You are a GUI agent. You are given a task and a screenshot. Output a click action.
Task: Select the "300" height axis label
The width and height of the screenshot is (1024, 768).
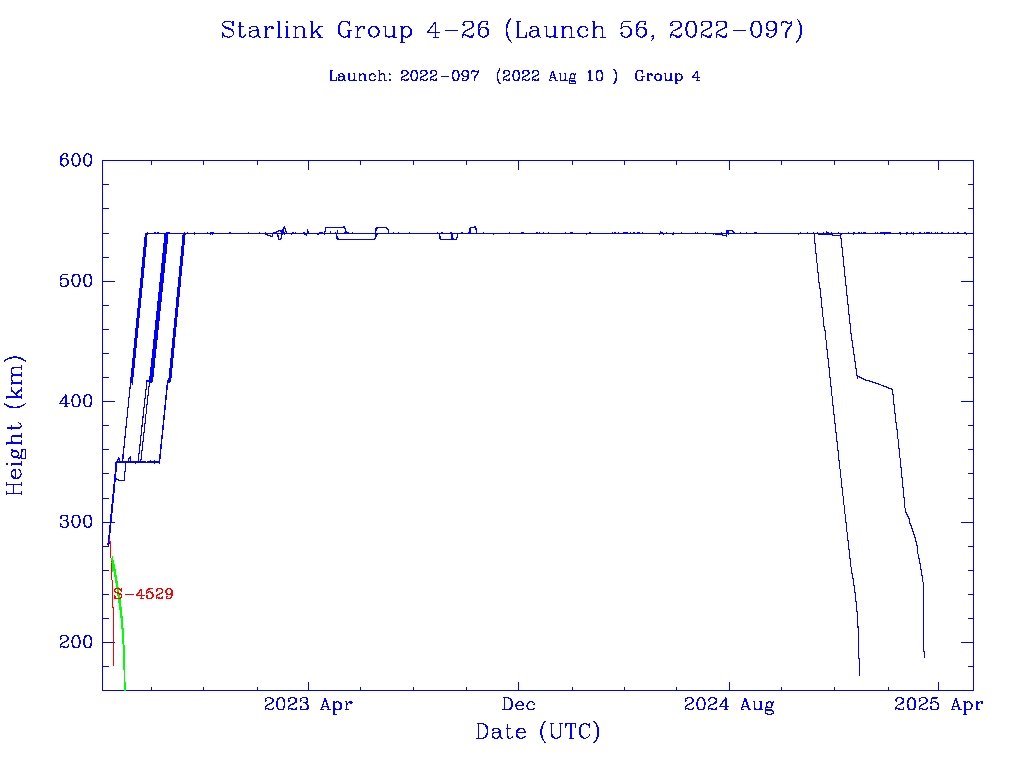click(76, 522)
